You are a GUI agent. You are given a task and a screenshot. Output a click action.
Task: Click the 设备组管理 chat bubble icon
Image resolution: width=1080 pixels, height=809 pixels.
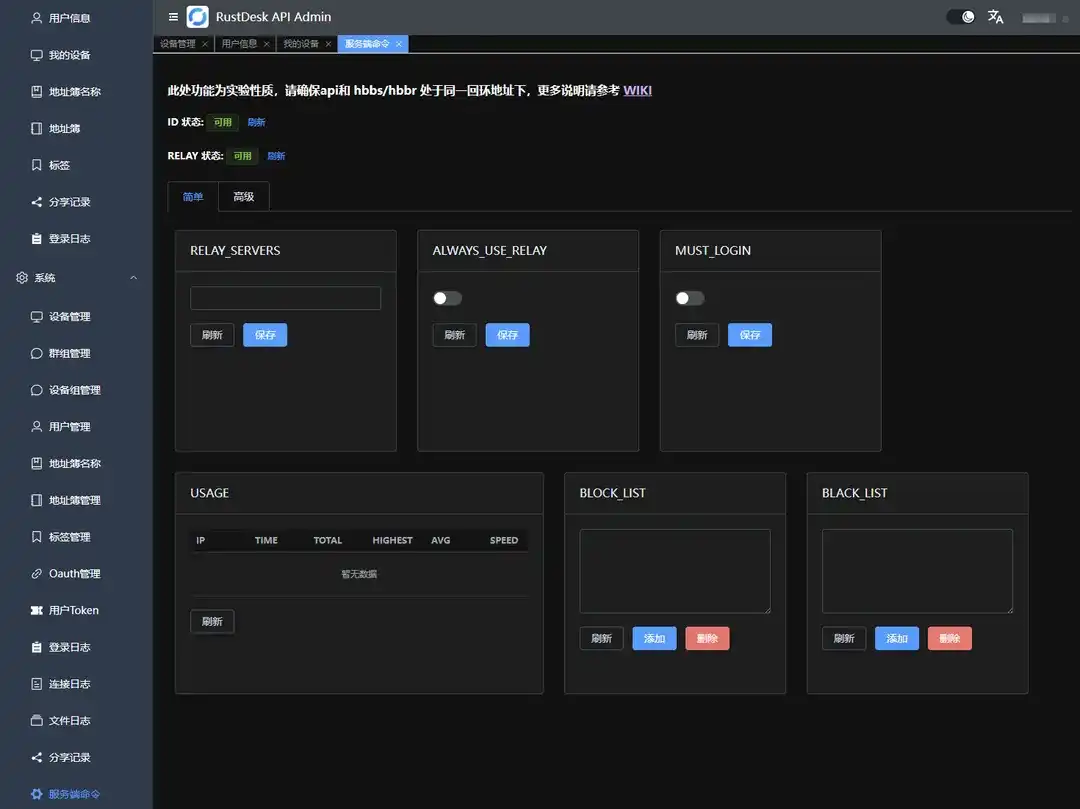click(37, 390)
